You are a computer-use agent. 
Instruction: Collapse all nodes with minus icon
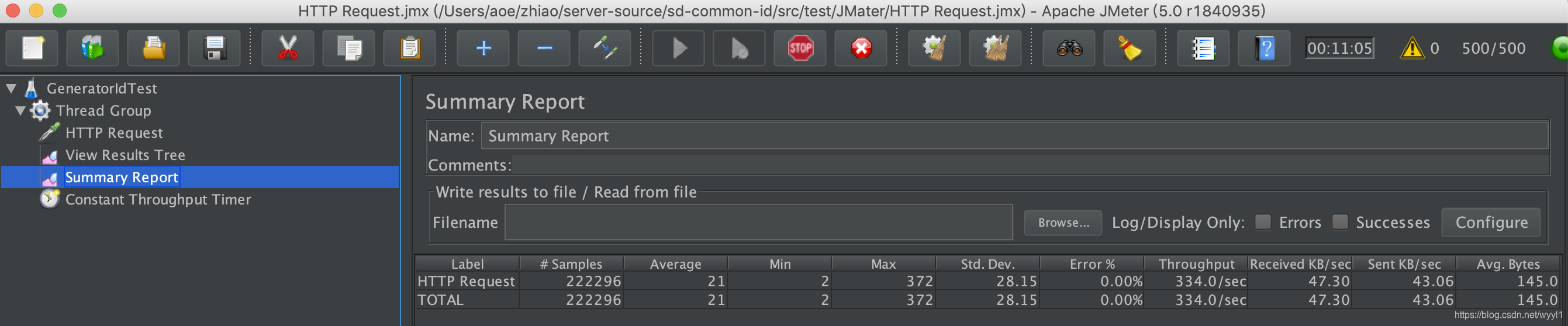tap(544, 48)
